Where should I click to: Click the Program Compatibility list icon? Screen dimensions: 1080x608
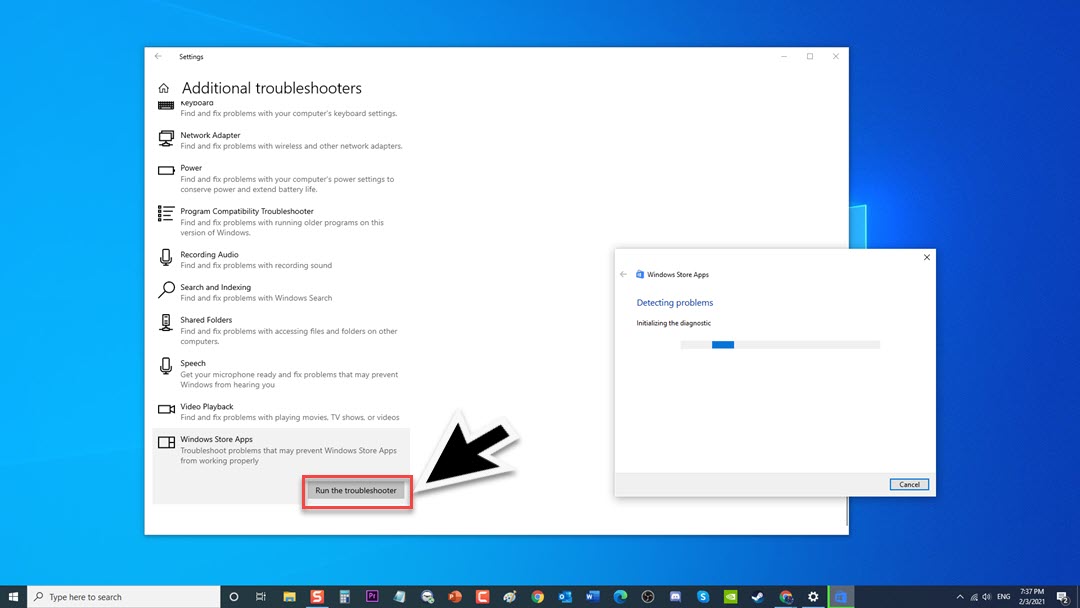click(166, 213)
